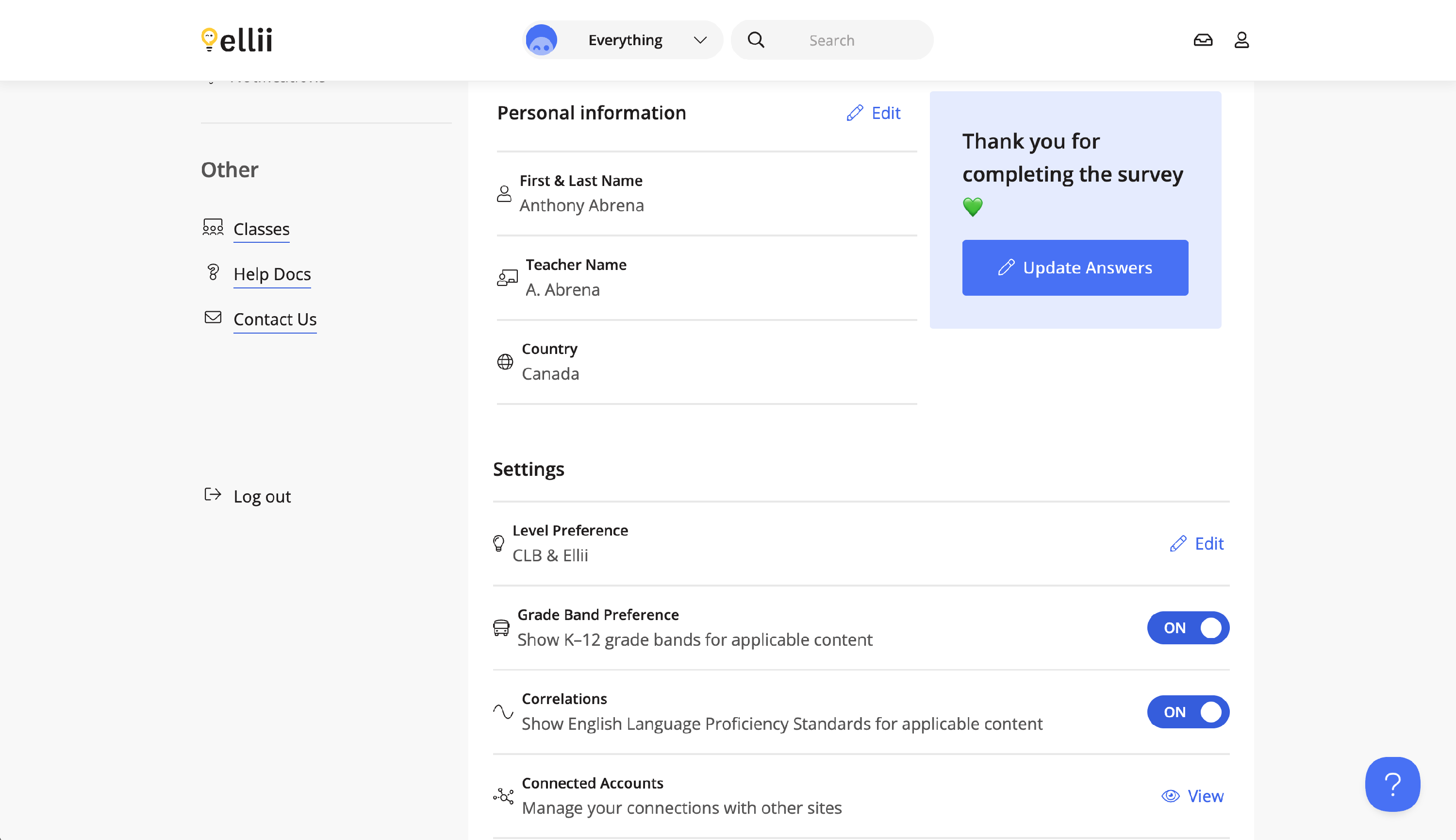Viewport: 1456px width, 840px height.
Task: Click the Log out arrow icon
Action: coord(213,494)
